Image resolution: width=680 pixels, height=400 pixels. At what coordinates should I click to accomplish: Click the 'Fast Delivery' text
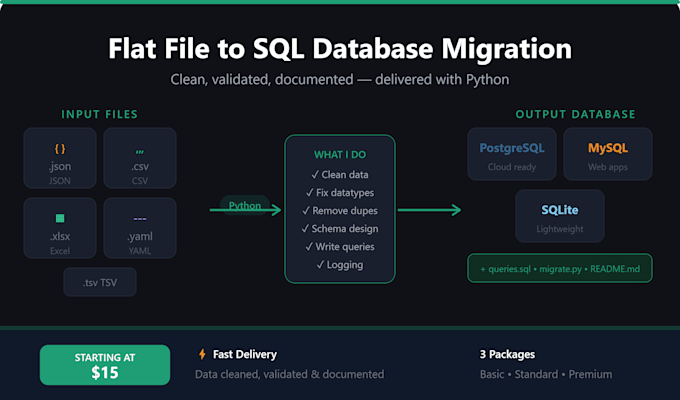[x=245, y=354]
